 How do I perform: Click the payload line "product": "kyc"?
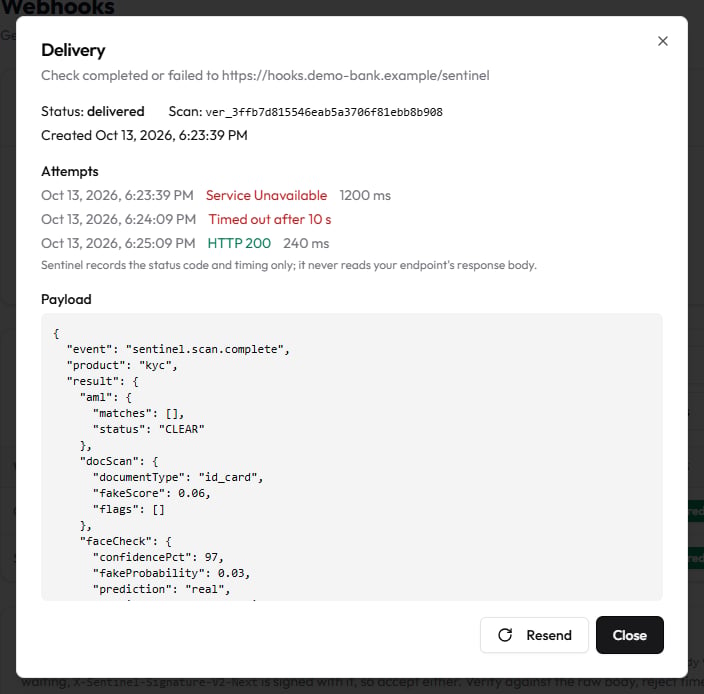(122, 365)
